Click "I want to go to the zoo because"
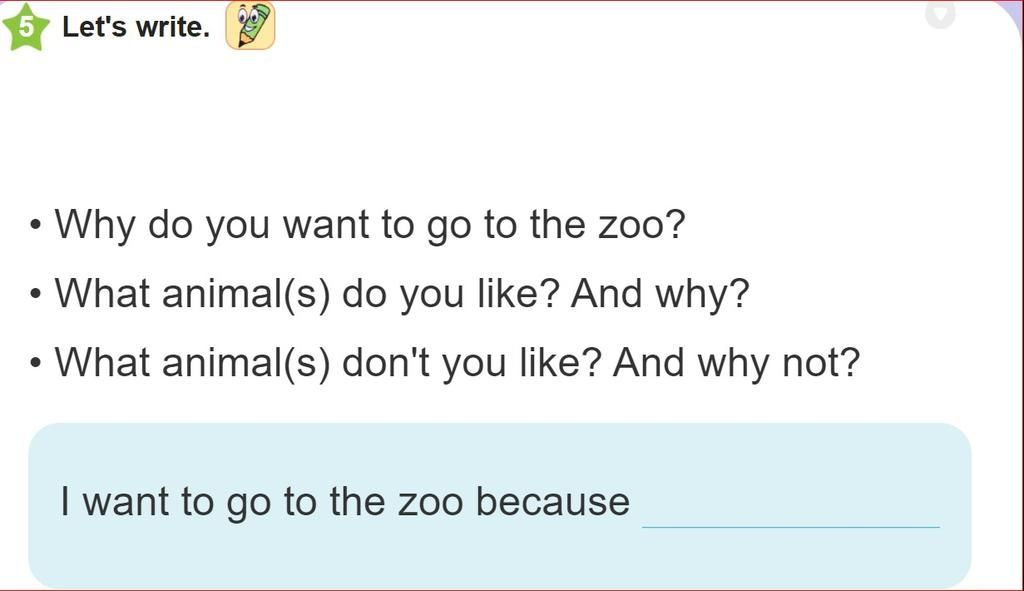The height and width of the screenshot is (591, 1024). pyautogui.click(x=345, y=501)
